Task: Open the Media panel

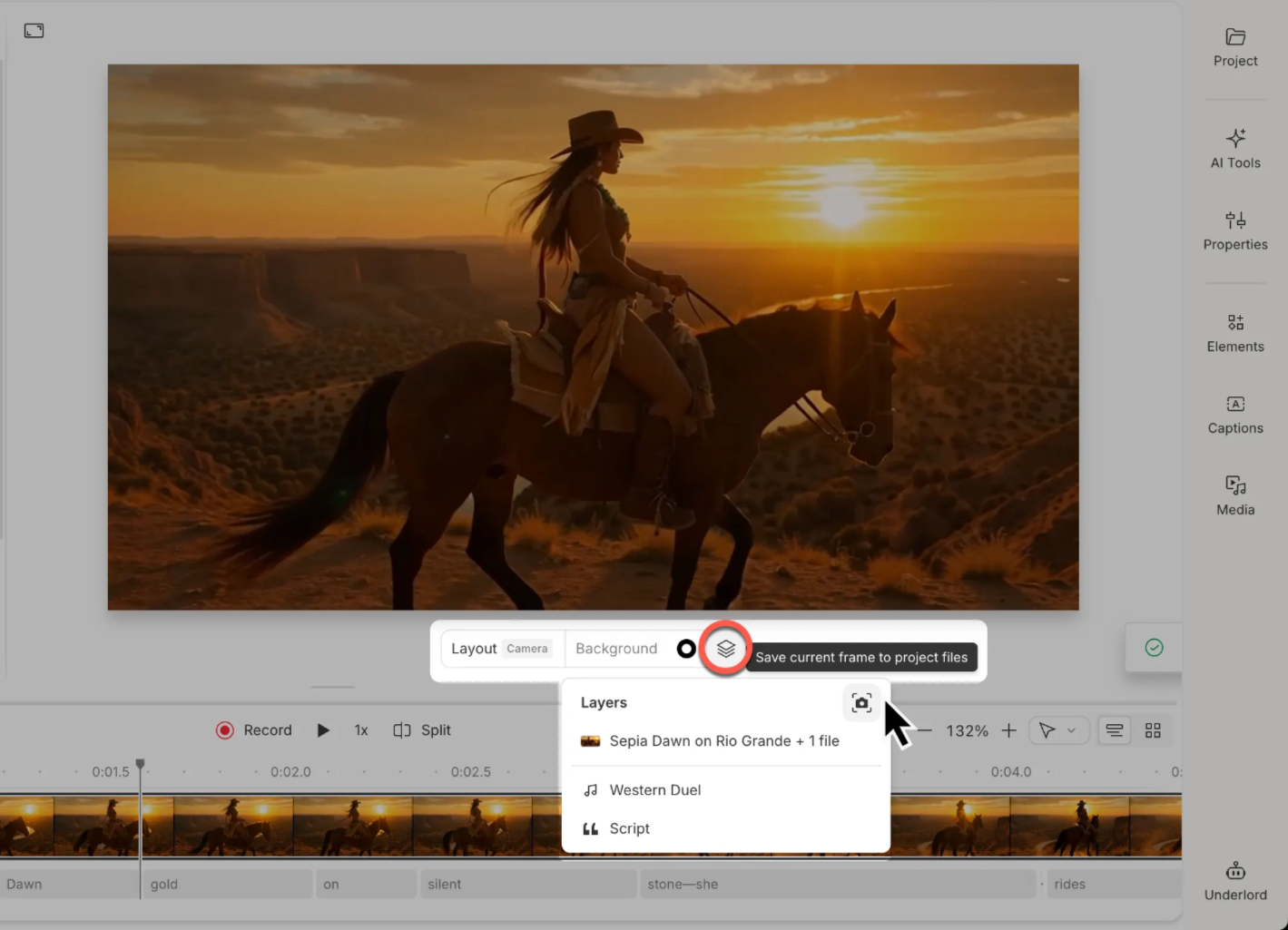Action: [1234, 495]
